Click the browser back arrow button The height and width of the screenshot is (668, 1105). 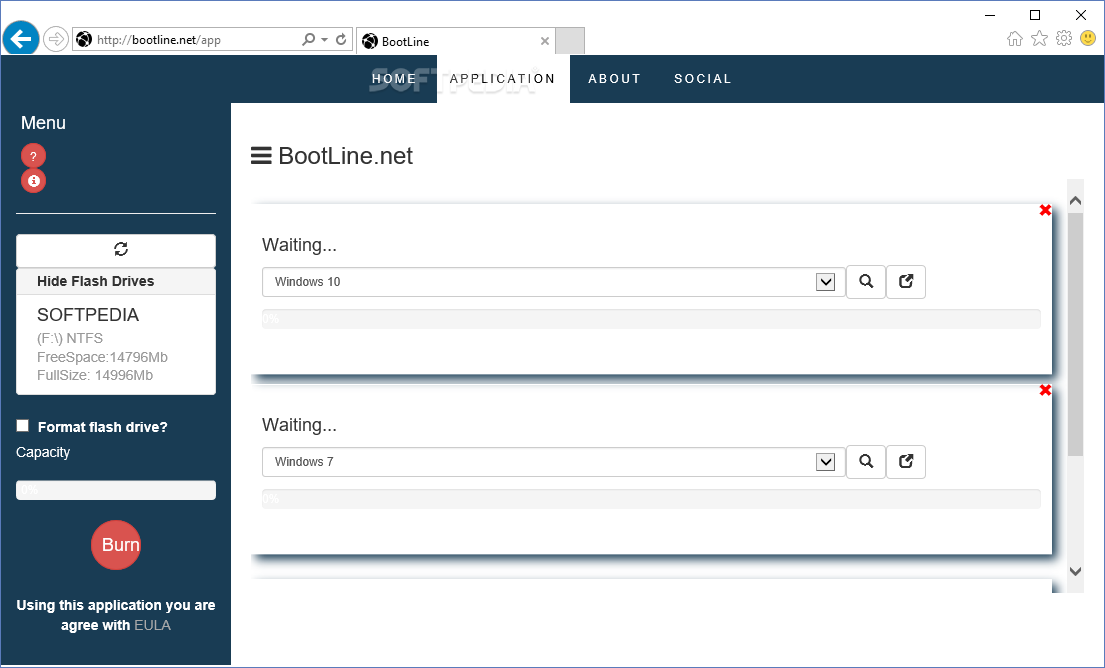point(21,38)
